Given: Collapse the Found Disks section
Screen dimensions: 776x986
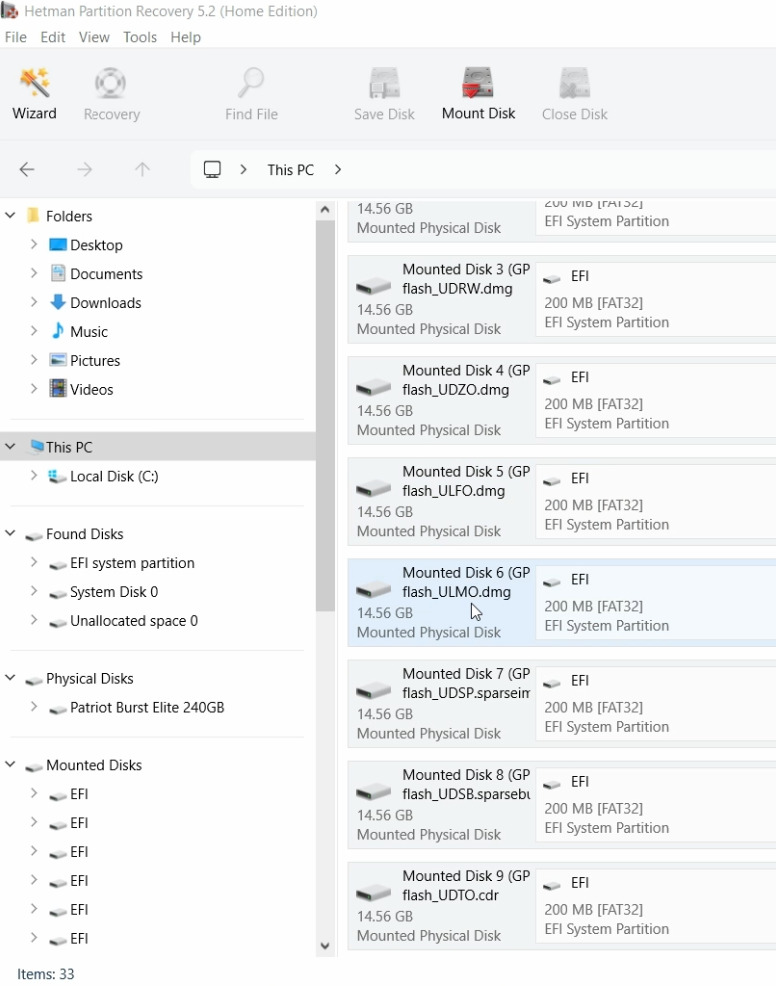Looking at the screenshot, I should pos(10,533).
